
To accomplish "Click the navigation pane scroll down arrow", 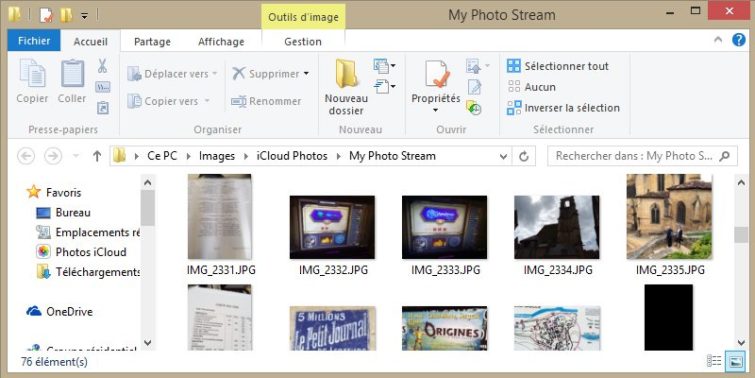I will [x=147, y=342].
